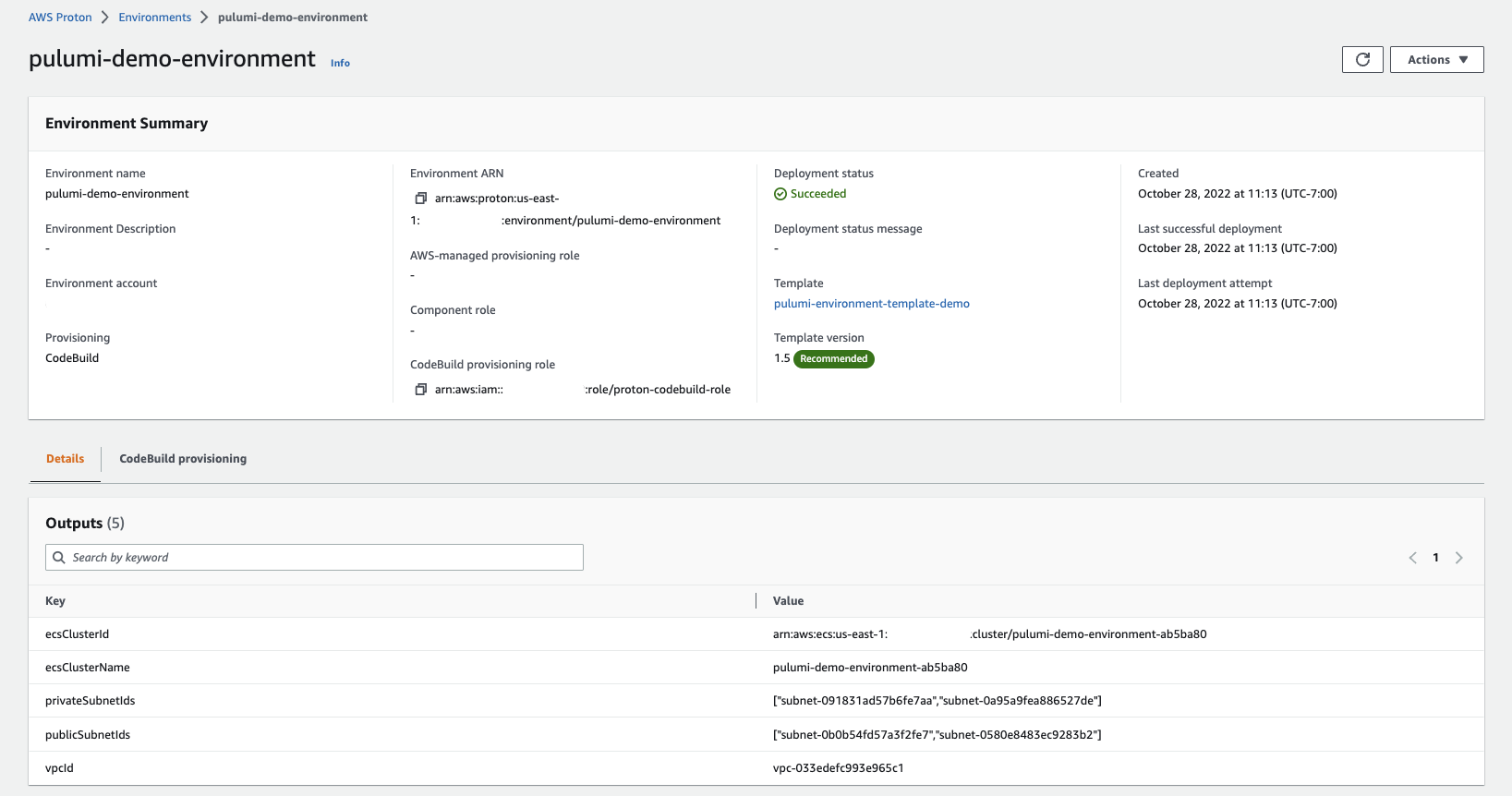Image resolution: width=1512 pixels, height=796 pixels.
Task: Click the publicSubnetIds subnet list value
Action: point(937,735)
